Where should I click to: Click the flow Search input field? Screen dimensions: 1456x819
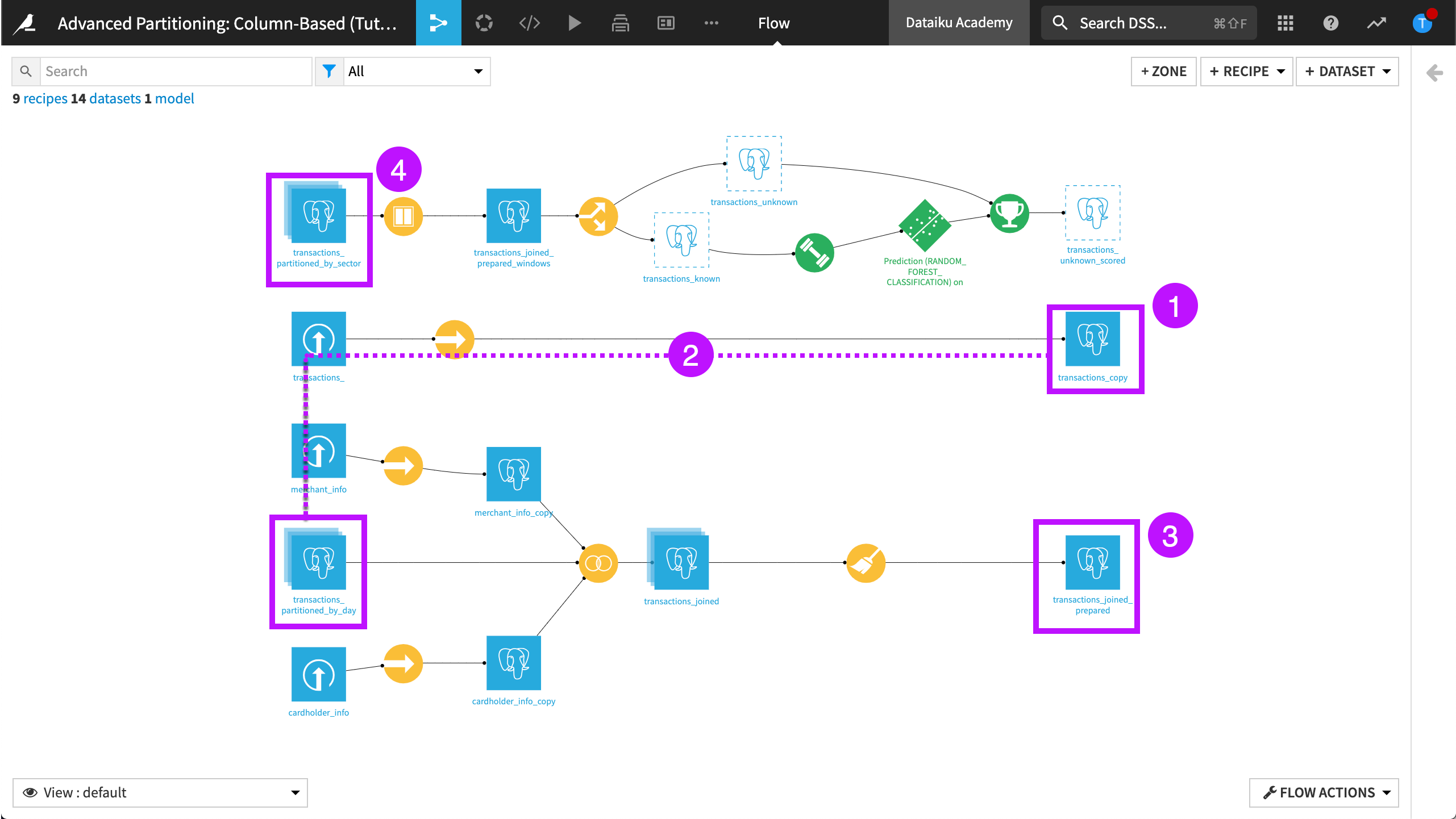pyautogui.click(x=175, y=72)
